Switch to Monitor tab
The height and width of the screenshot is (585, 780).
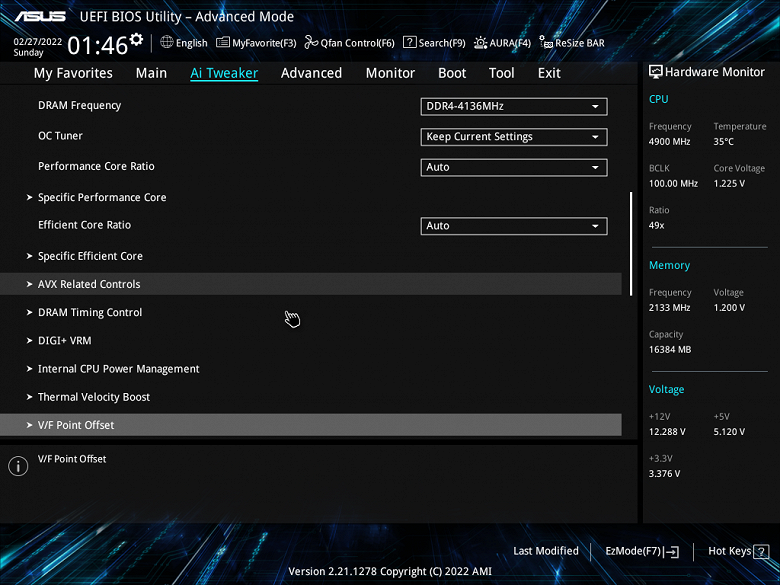tap(390, 73)
